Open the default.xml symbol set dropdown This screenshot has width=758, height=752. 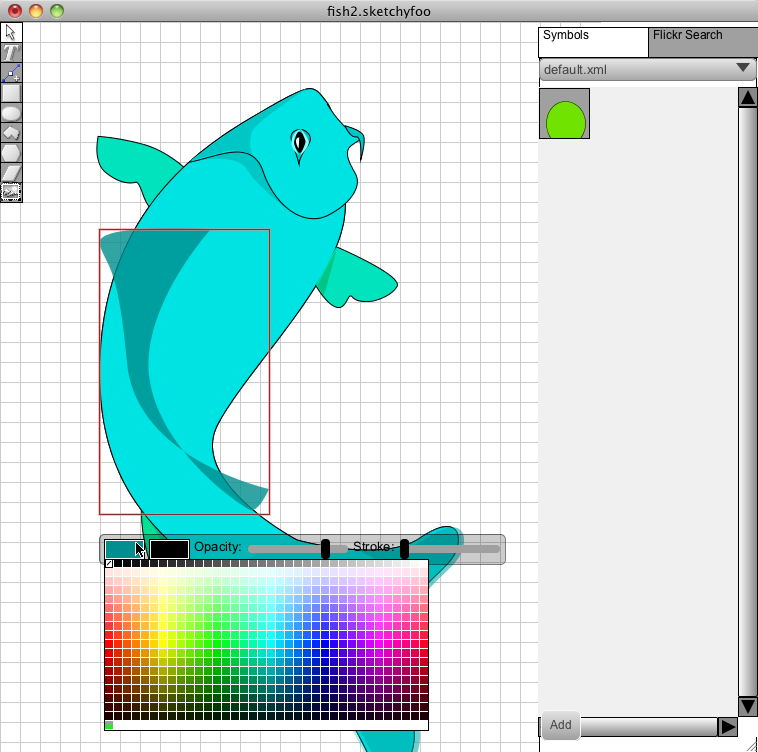pyautogui.click(x=647, y=69)
